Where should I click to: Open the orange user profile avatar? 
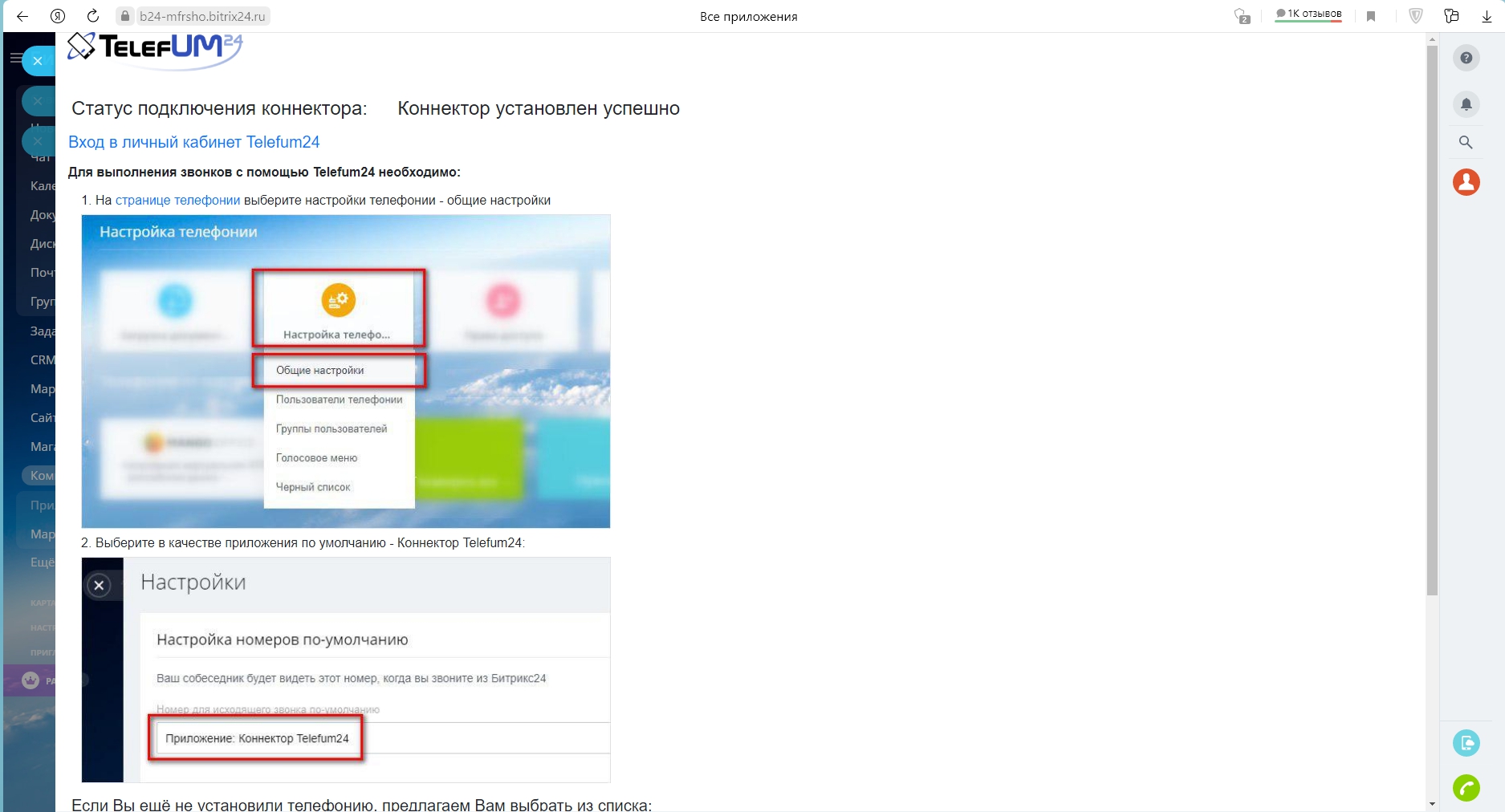tap(1466, 182)
